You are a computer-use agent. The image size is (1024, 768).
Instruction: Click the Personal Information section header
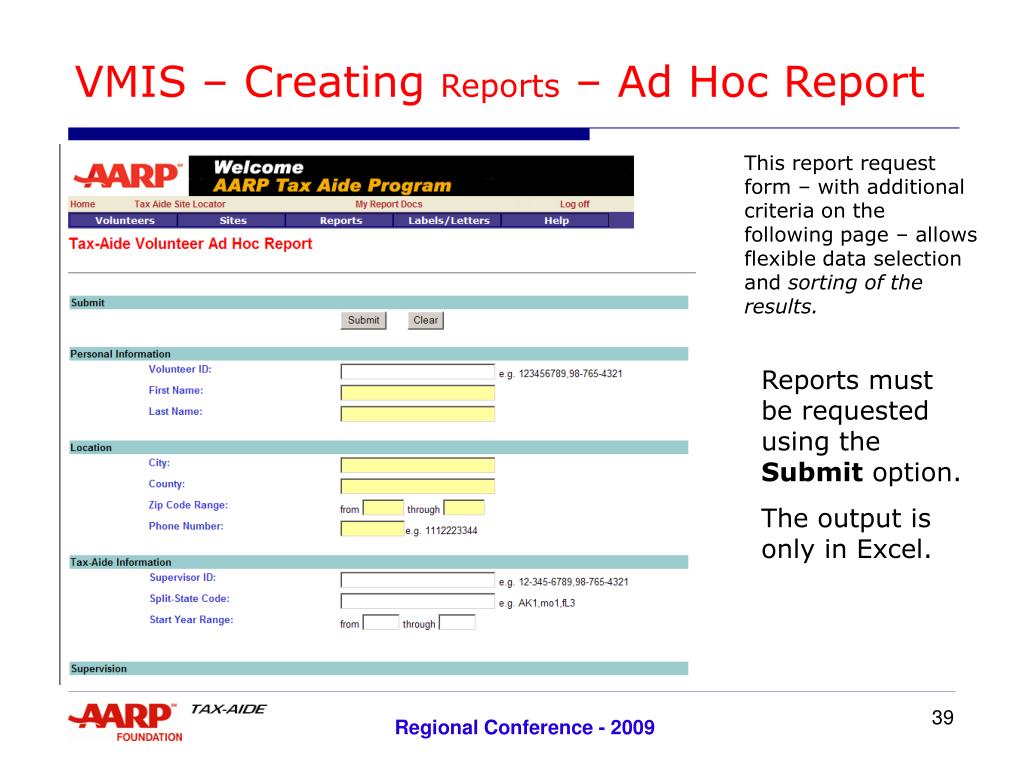click(379, 354)
